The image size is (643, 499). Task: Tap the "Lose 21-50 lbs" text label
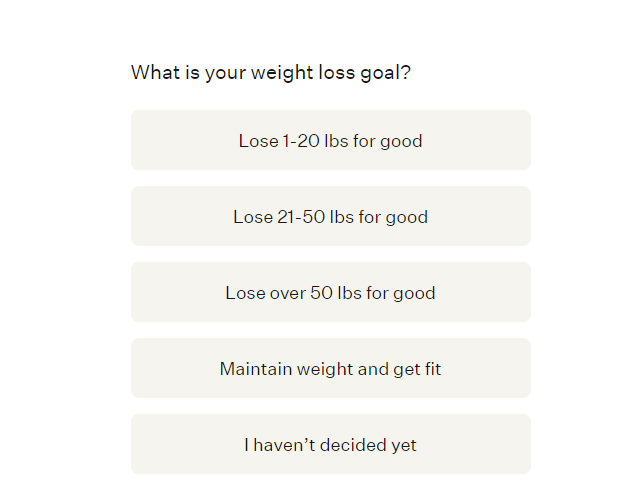[294, 217]
